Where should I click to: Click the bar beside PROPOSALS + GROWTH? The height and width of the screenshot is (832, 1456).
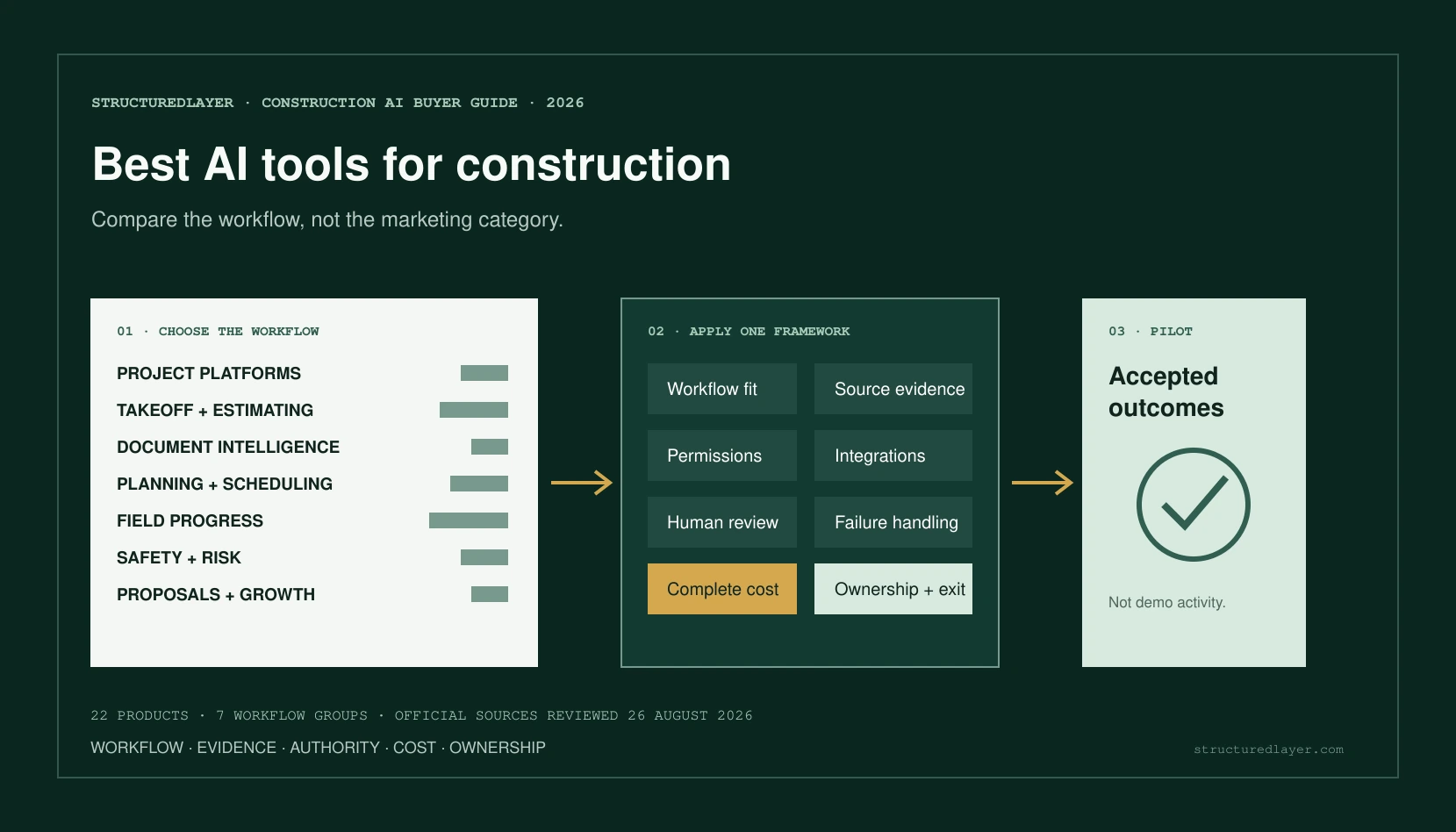tap(490, 594)
